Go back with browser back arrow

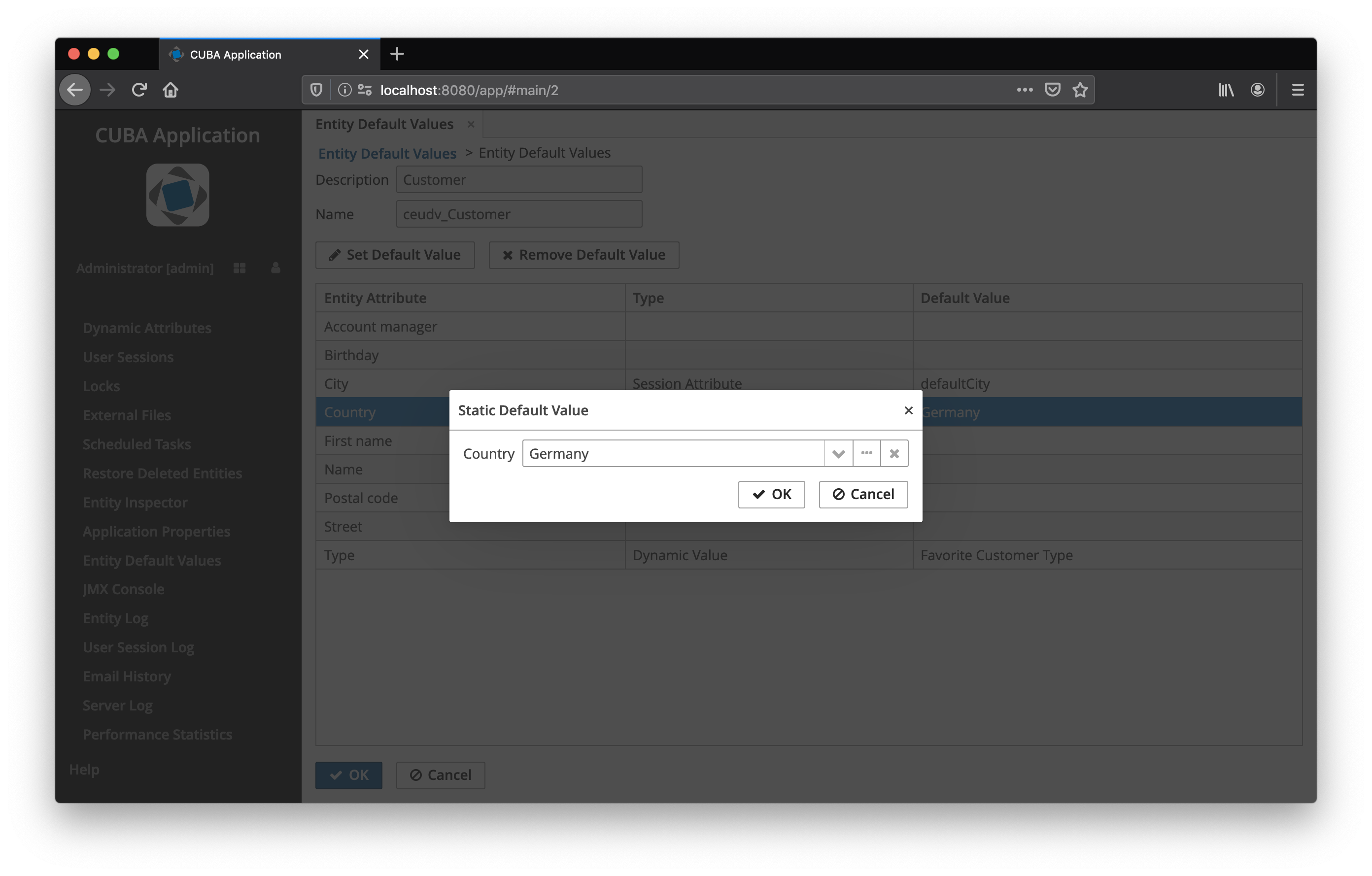click(x=75, y=89)
